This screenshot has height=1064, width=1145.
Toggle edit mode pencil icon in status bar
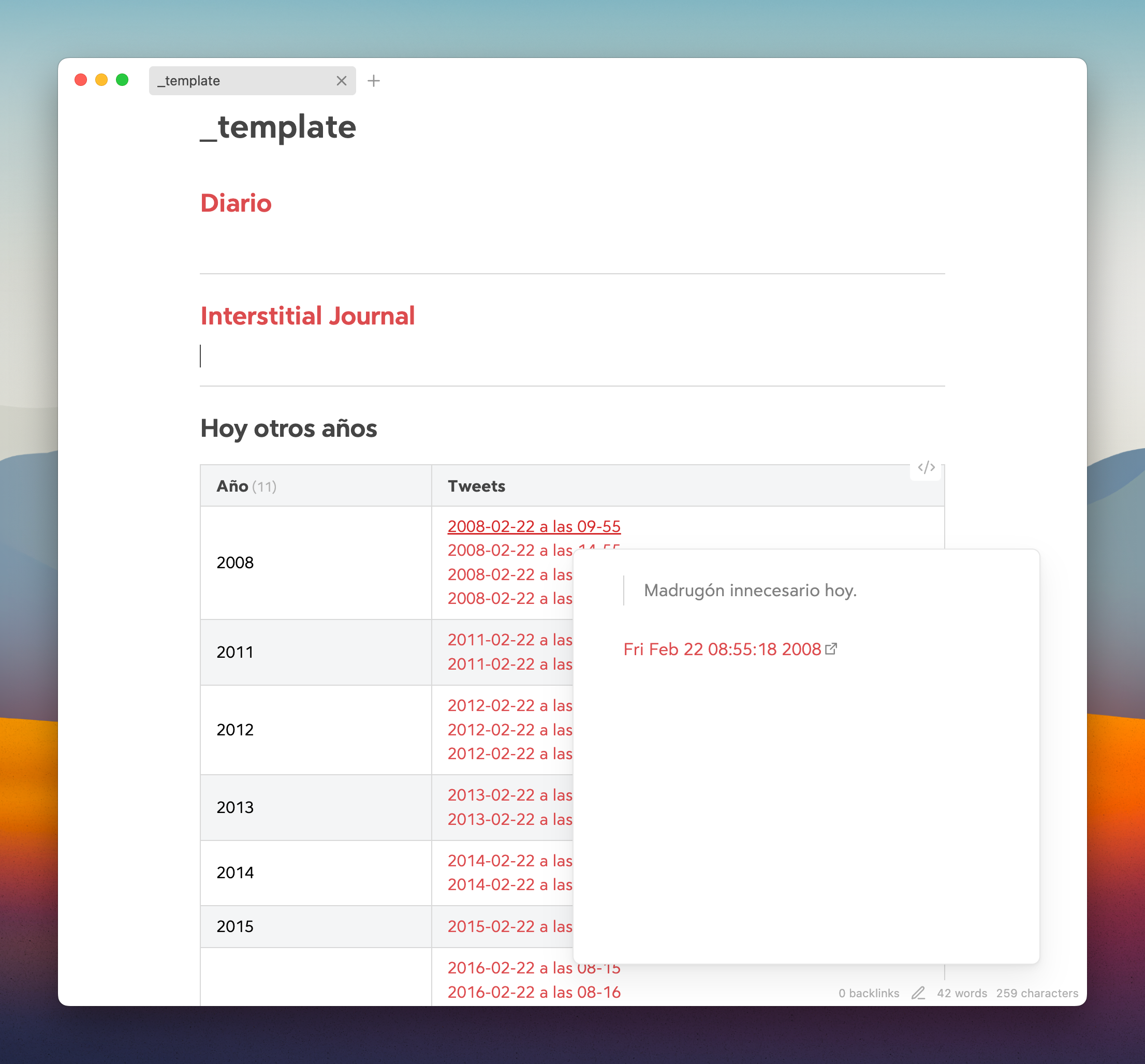(x=918, y=993)
